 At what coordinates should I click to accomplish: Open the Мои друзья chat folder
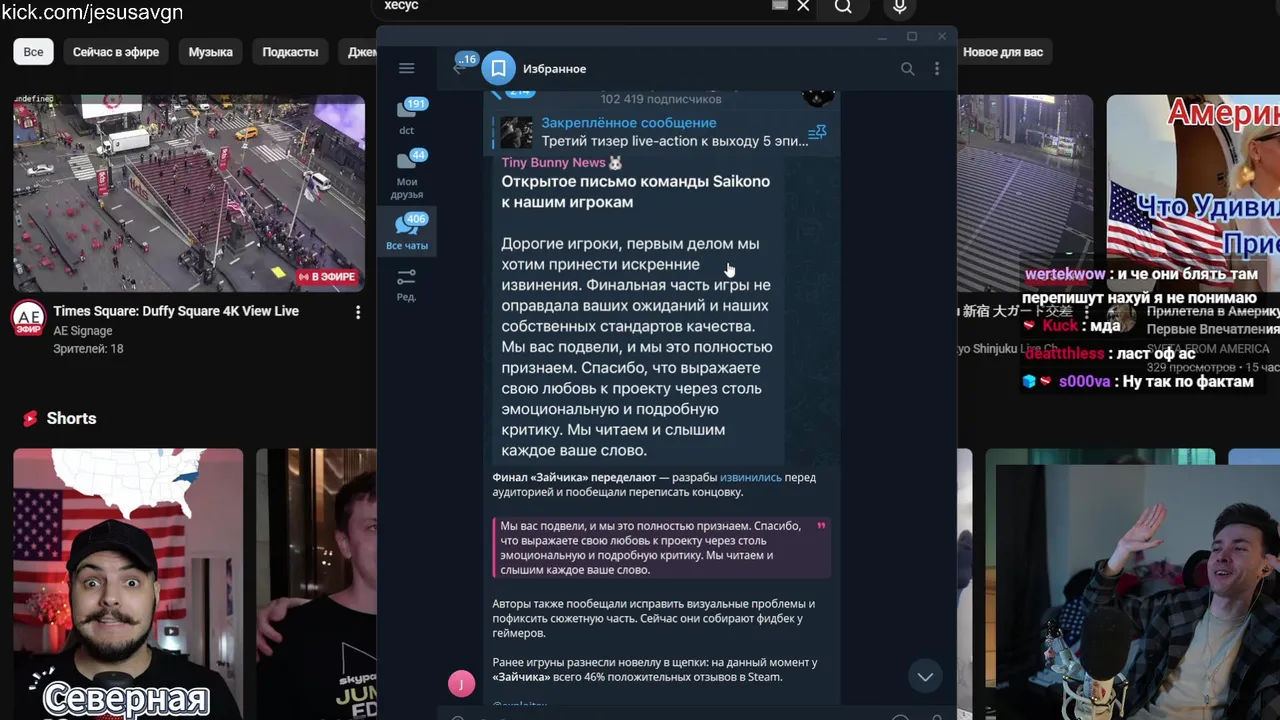click(407, 174)
